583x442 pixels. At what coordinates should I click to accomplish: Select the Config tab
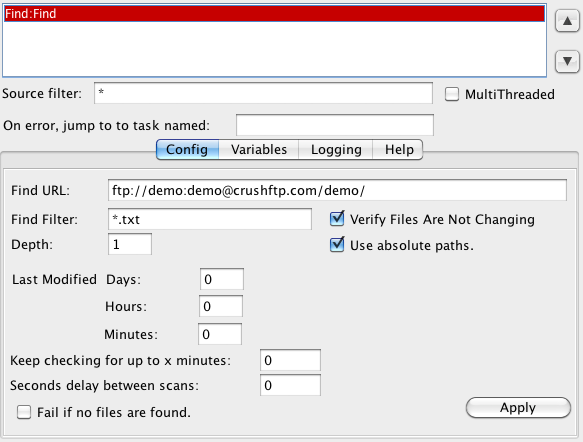pos(187,150)
